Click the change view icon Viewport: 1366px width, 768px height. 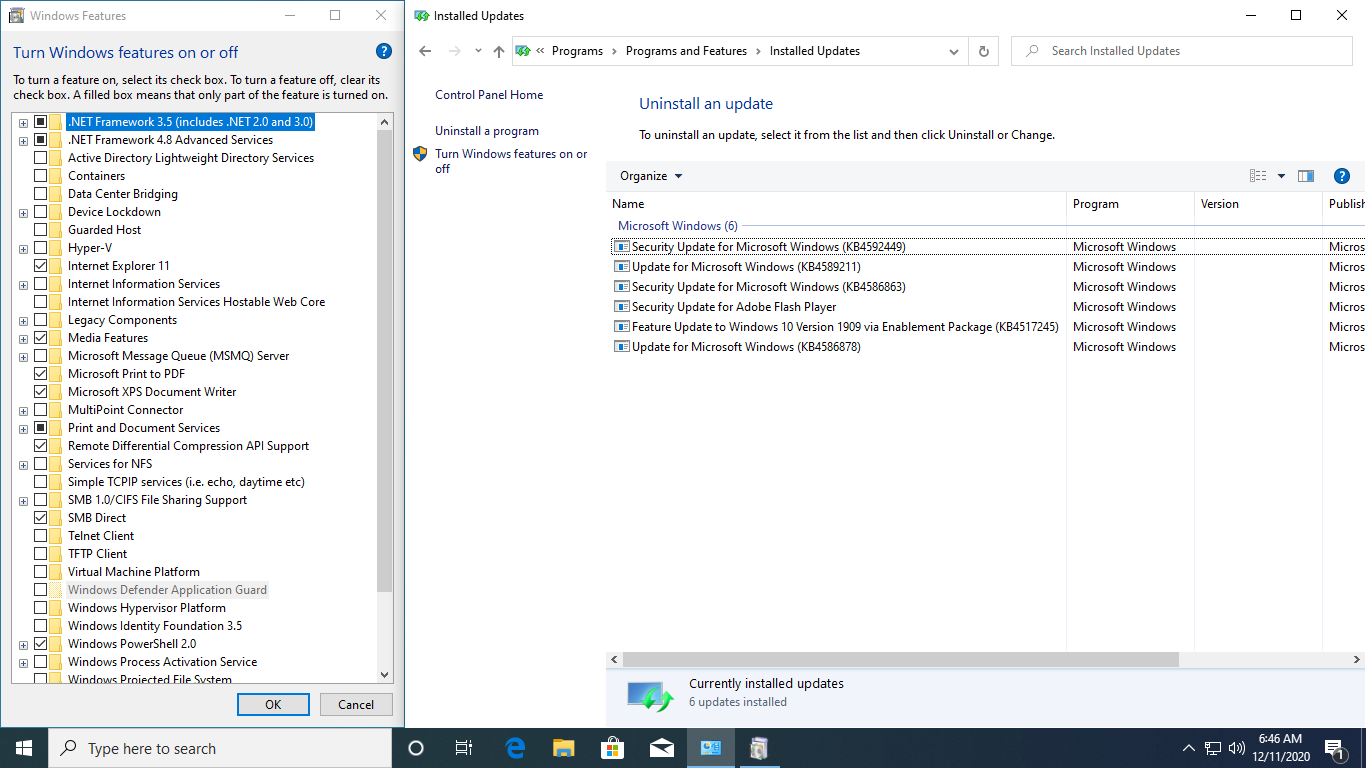click(1258, 176)
